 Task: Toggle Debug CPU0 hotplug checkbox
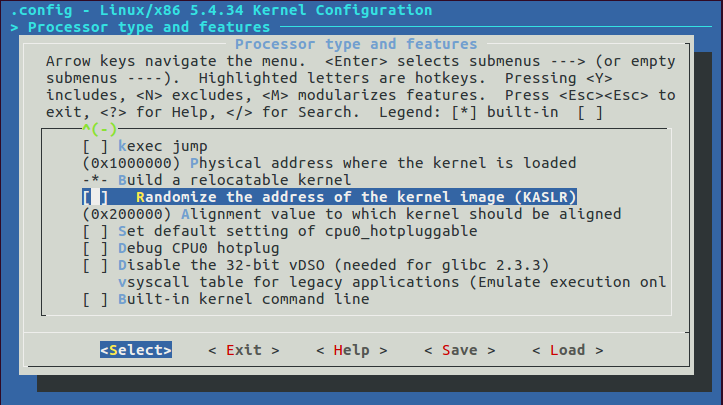coord(95,248)
